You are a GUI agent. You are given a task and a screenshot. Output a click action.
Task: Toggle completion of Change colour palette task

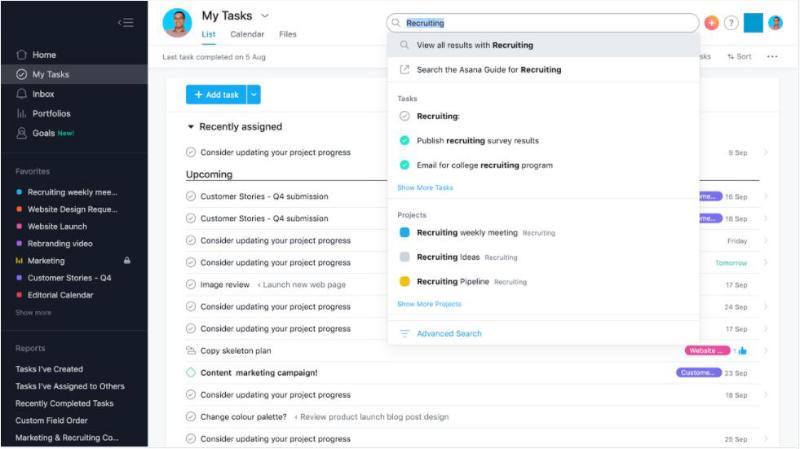coord(191,417)
